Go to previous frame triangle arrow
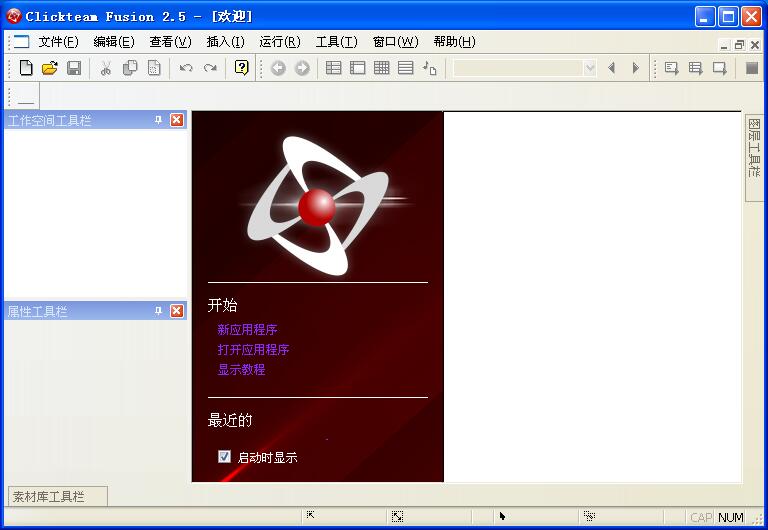 (x=611, y=68)
